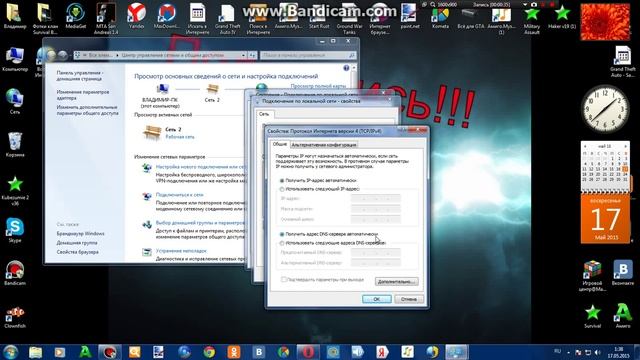The height and width of the screenshot is (360, 640).
Task: Click the volume icon in the system tray
Action: 598,352
